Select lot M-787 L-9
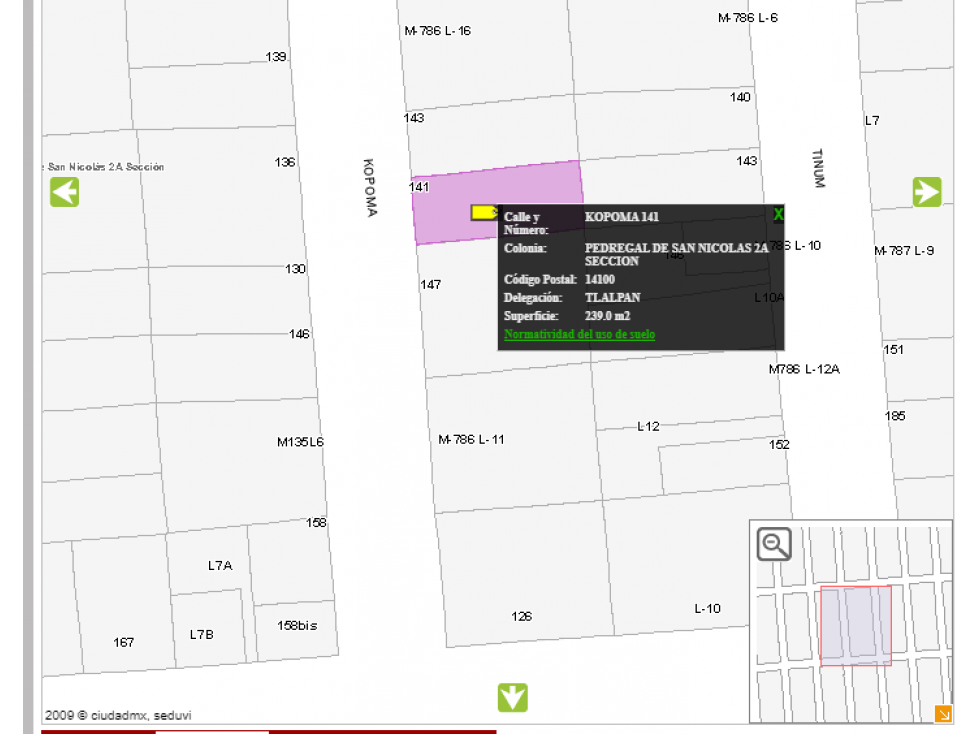 (x=904, y=251)
